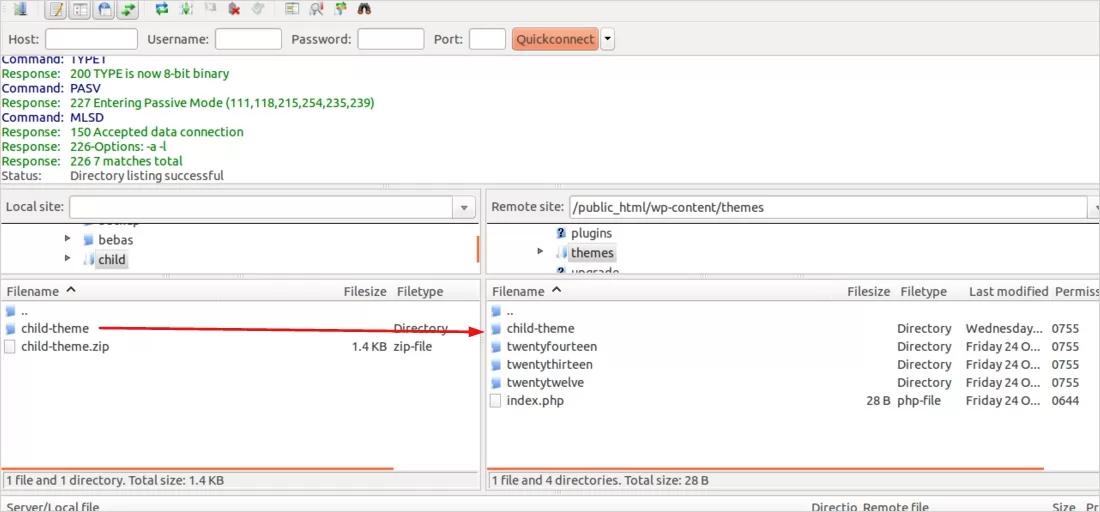Open the Site Manager icon
This screenshot has height=512, width=1100.
point(19,10)
